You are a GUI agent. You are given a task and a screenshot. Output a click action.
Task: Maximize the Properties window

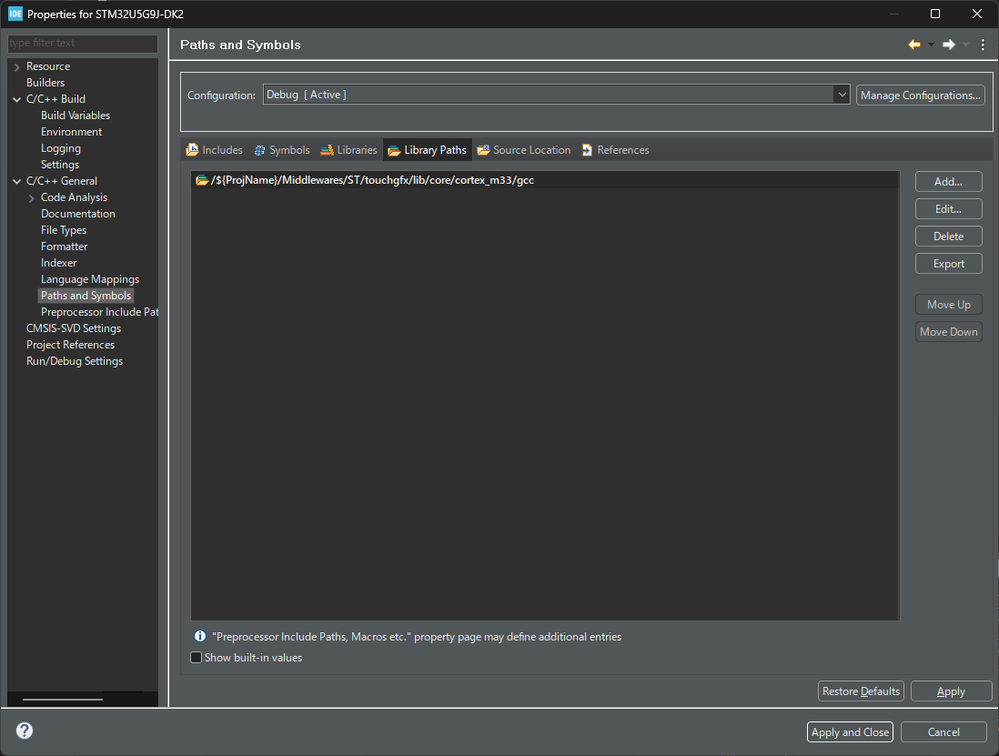click(x=935, y=13)
